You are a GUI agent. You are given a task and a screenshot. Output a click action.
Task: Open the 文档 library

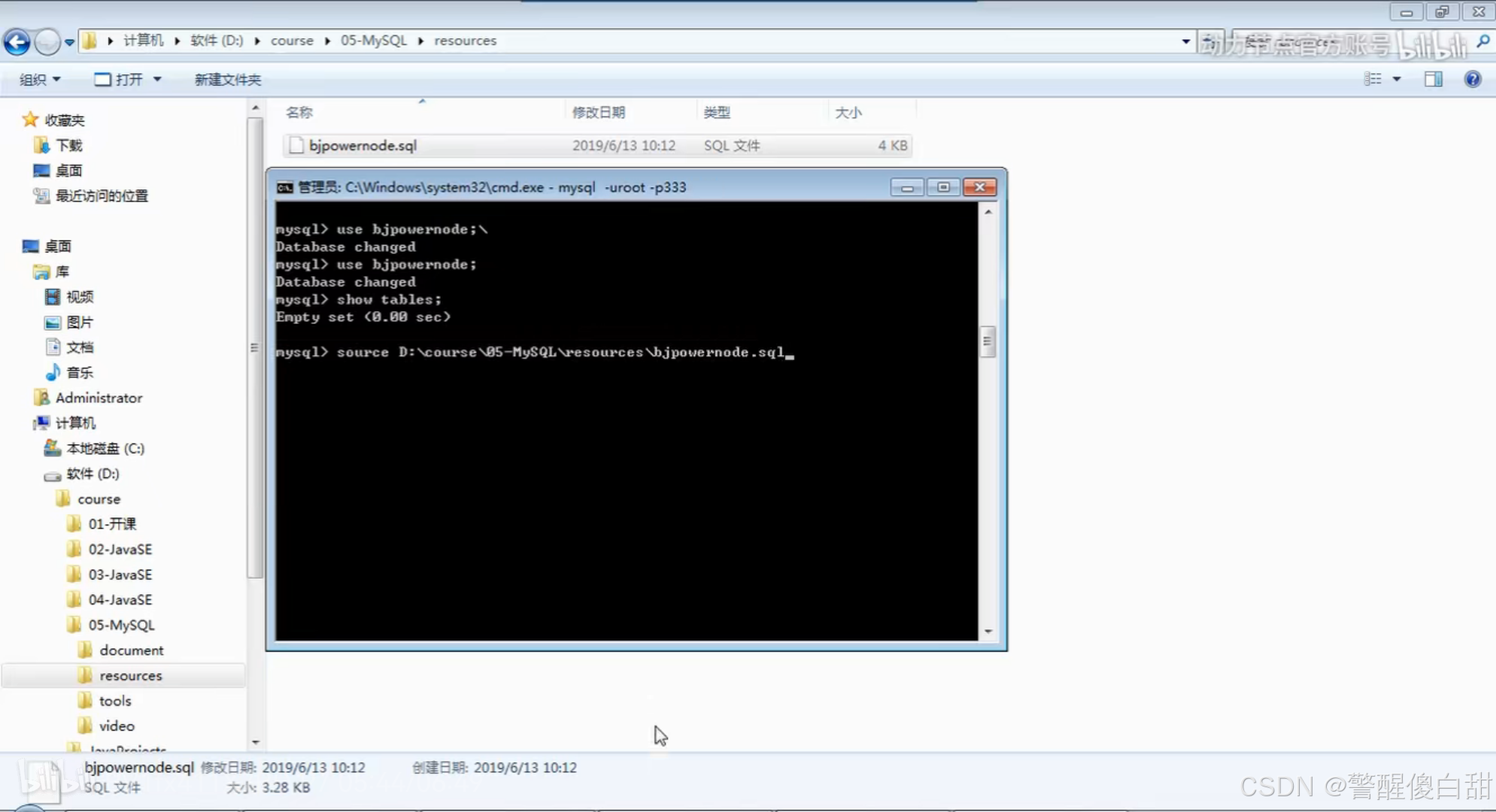click(x=80, y=347)
